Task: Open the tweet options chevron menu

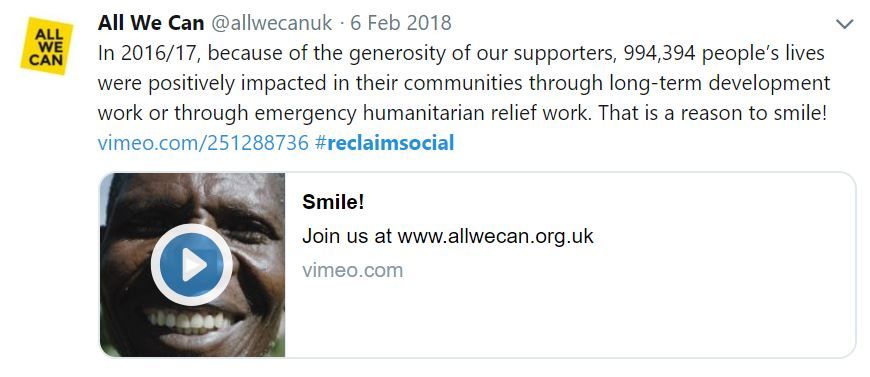Action: pyautogui.click(x=844, y=24)
